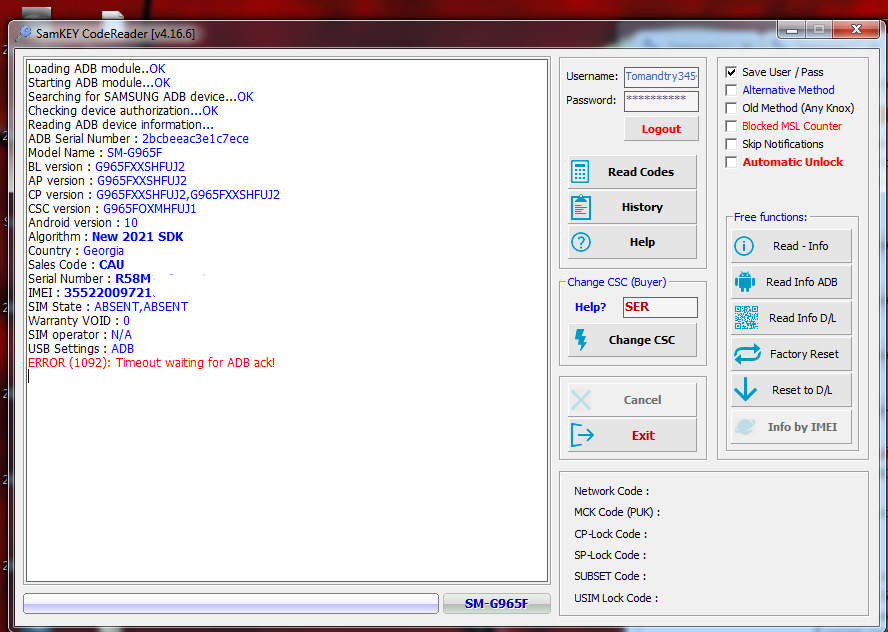Click the red Exit button label

[643, 435]
